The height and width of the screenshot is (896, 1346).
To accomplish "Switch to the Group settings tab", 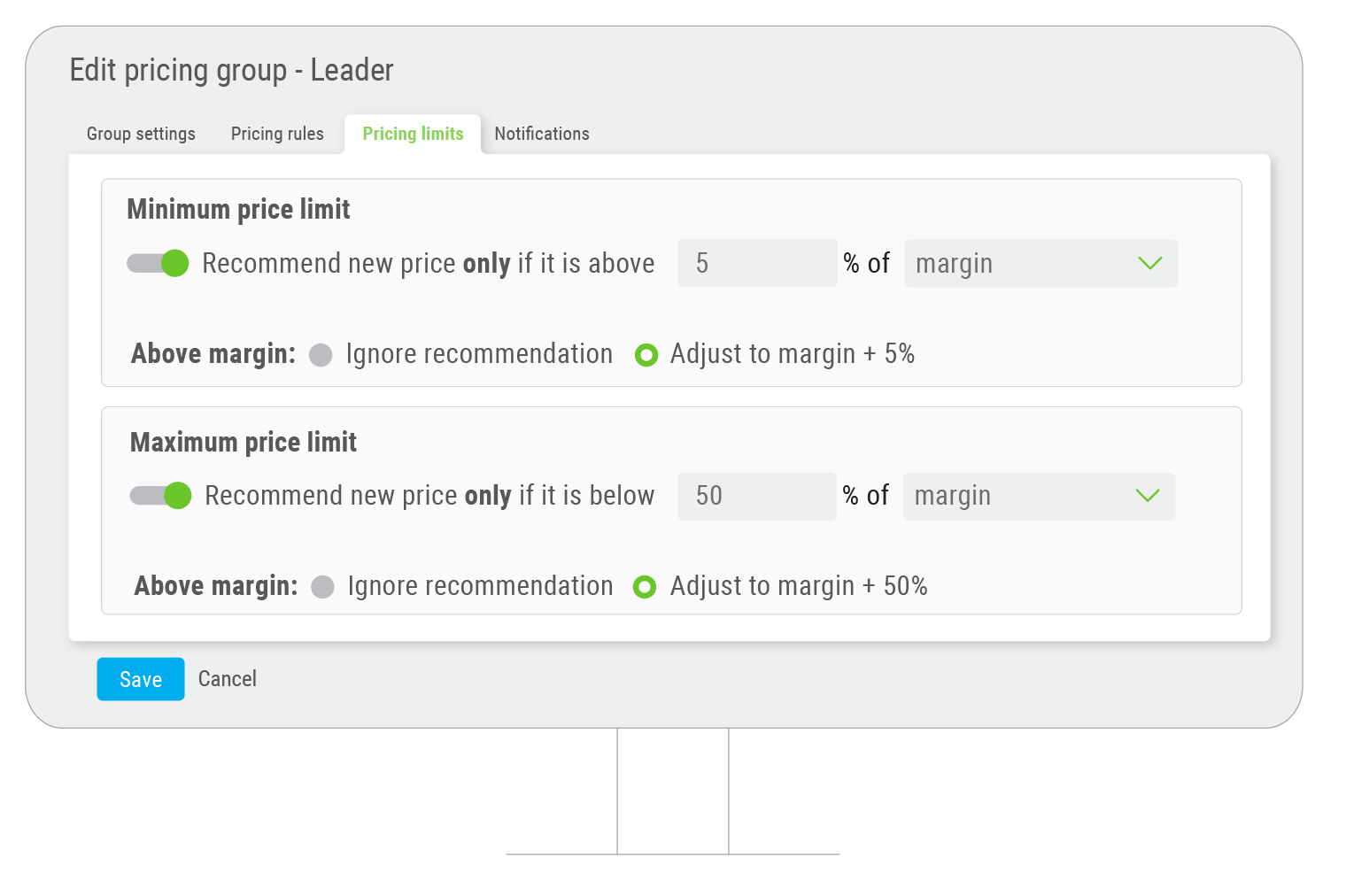I will click(x=141, y=134).
